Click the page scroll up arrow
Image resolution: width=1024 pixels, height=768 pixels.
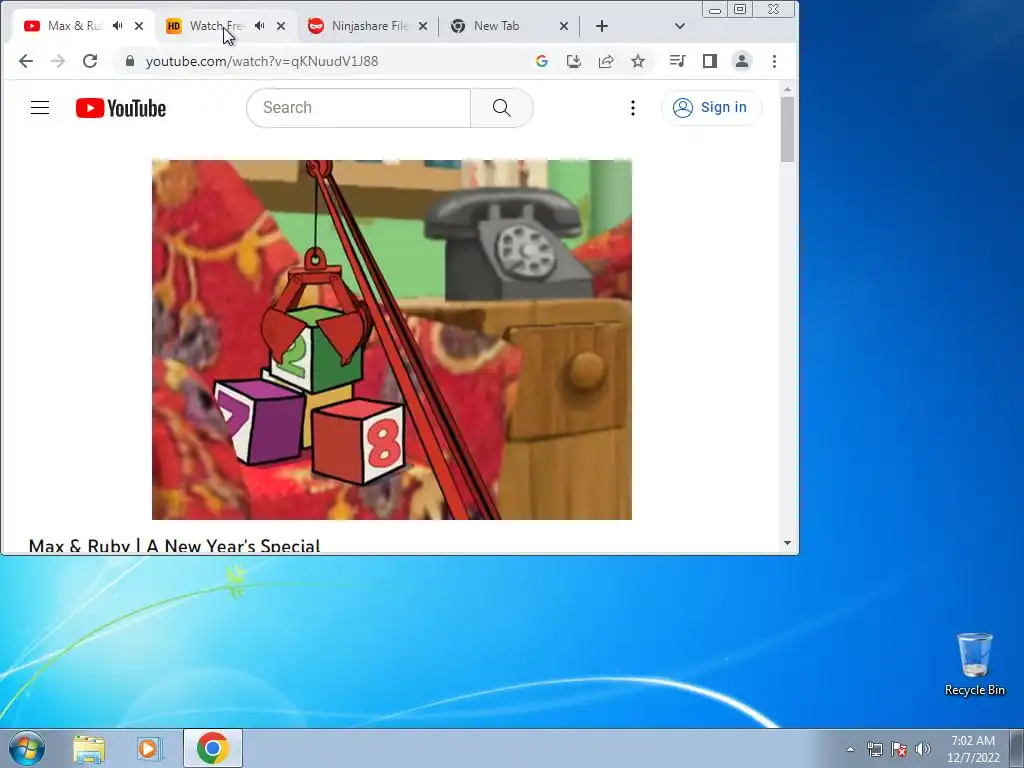click(x=788, y=89)
